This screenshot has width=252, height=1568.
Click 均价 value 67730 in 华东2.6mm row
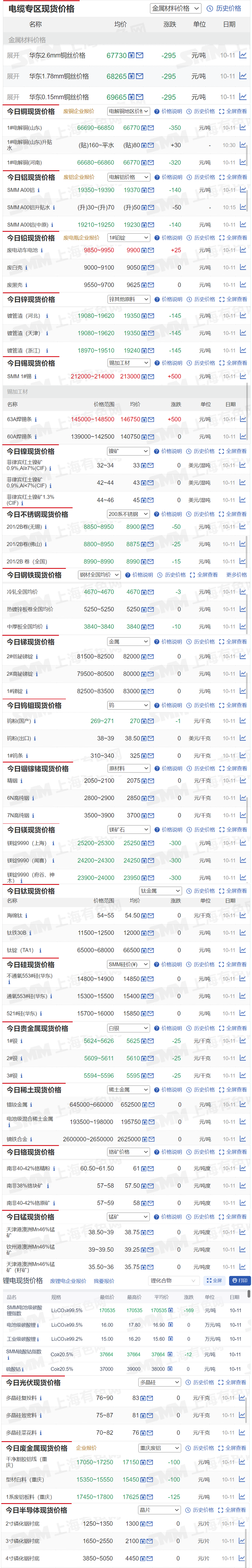116,55
